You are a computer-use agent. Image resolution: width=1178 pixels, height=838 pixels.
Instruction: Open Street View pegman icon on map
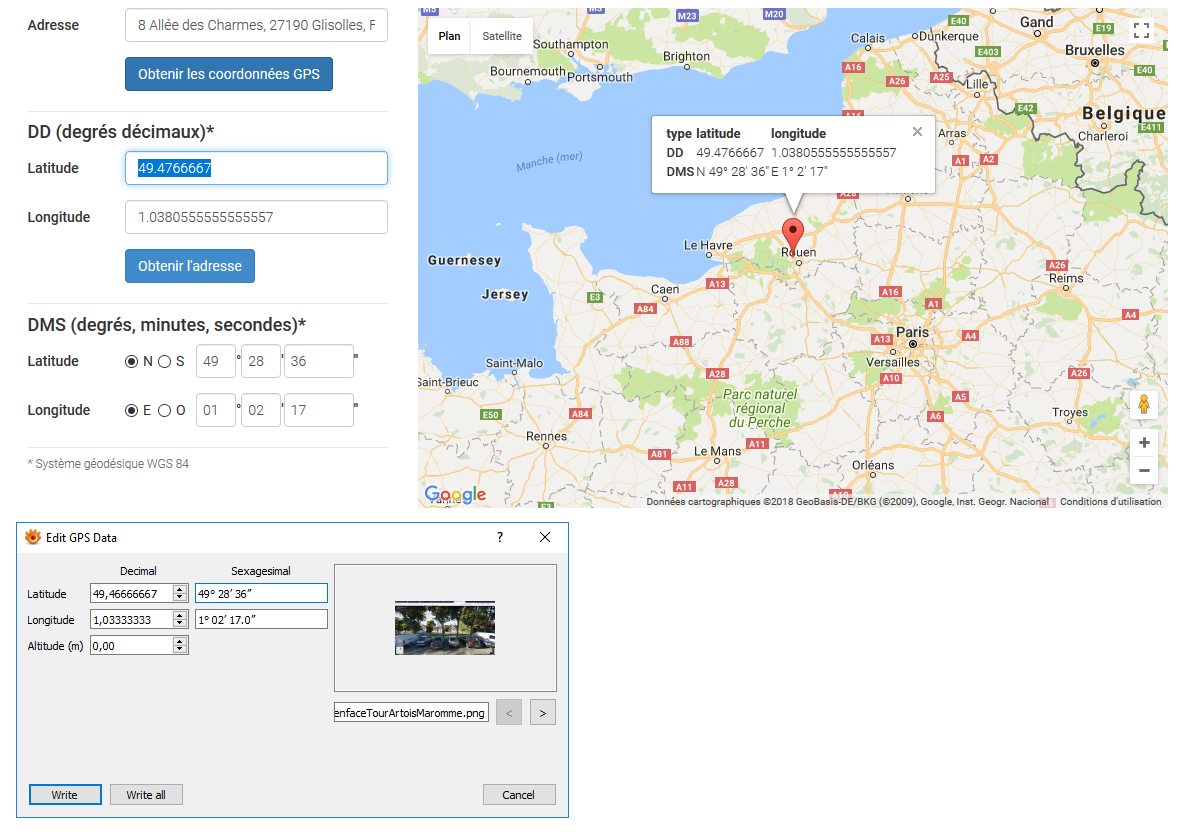point(1143,404)
